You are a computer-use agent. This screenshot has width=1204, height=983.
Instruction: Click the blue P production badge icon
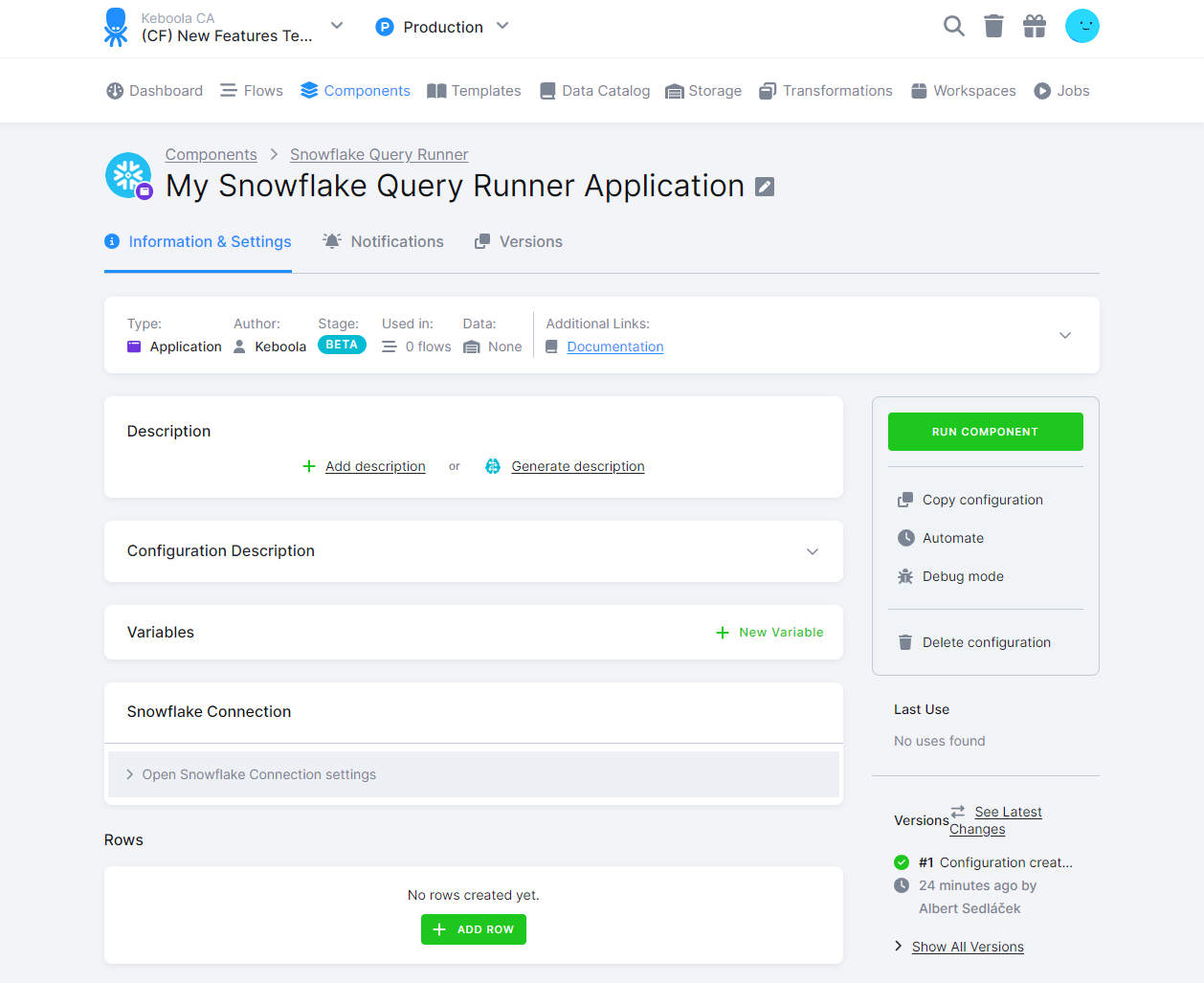pyautogui.click(x=385, y=27)
